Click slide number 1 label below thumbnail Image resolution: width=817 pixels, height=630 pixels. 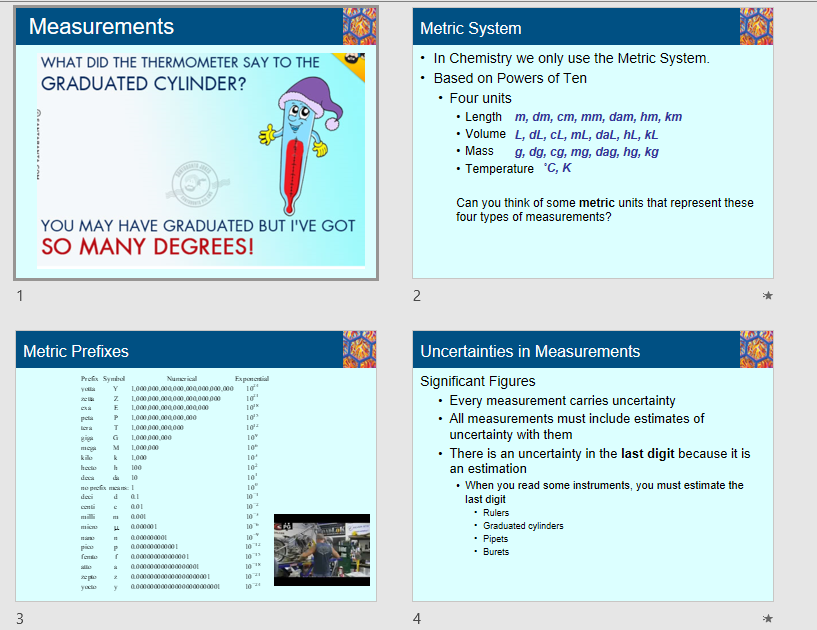coord(20,295)
